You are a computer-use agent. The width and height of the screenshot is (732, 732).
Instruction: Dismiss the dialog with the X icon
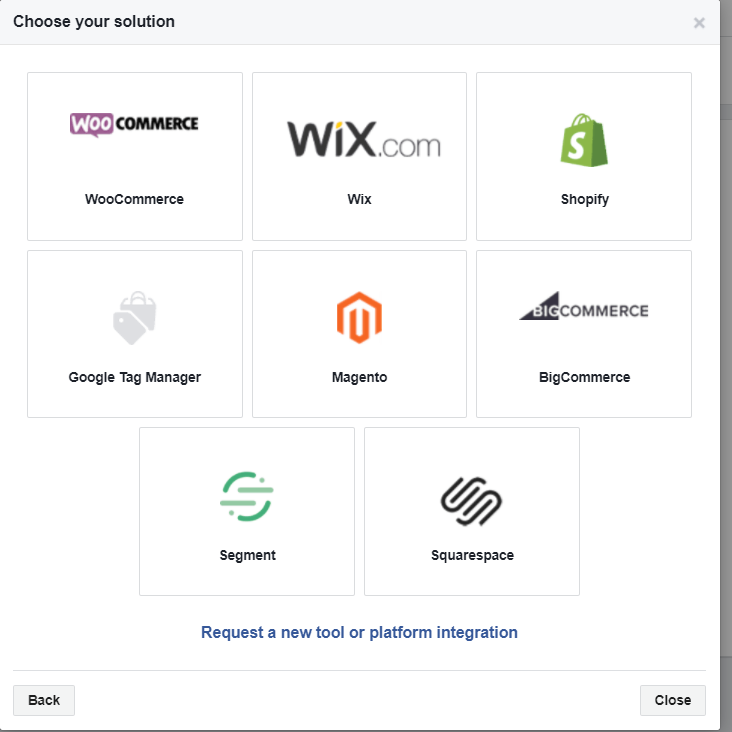click(699, 23)
